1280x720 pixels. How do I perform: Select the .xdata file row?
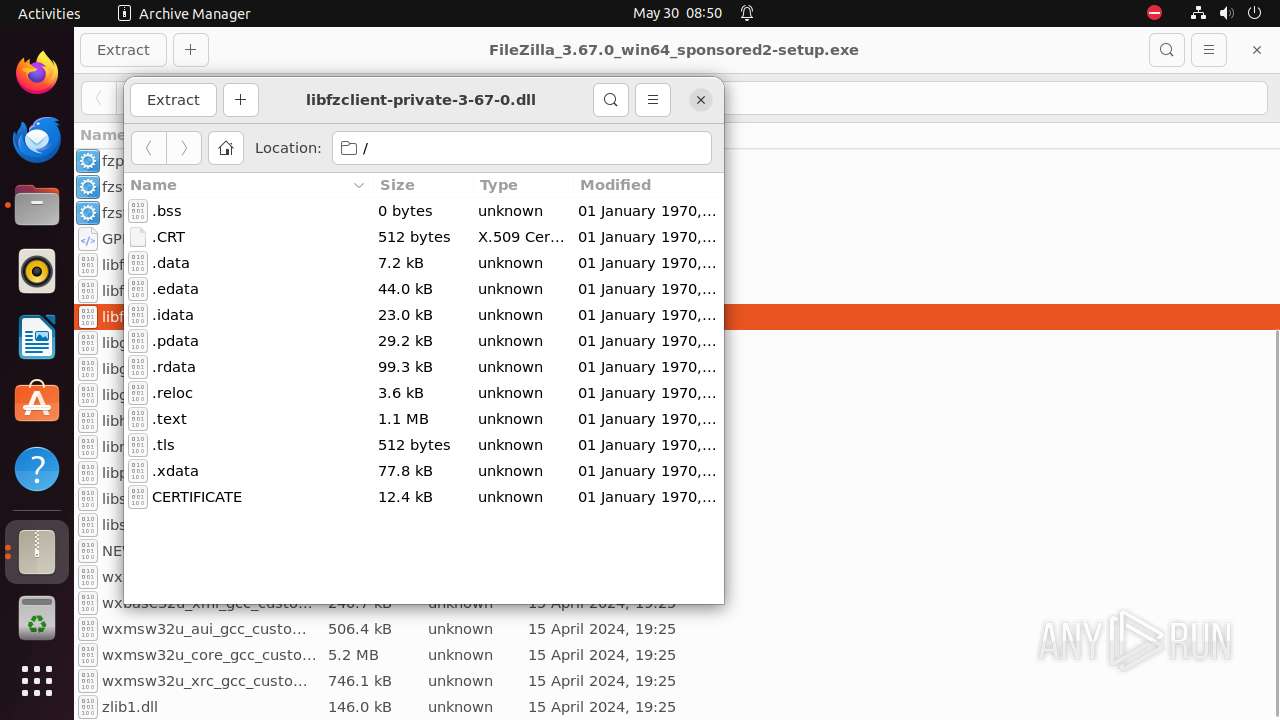[x=424, y=471]
